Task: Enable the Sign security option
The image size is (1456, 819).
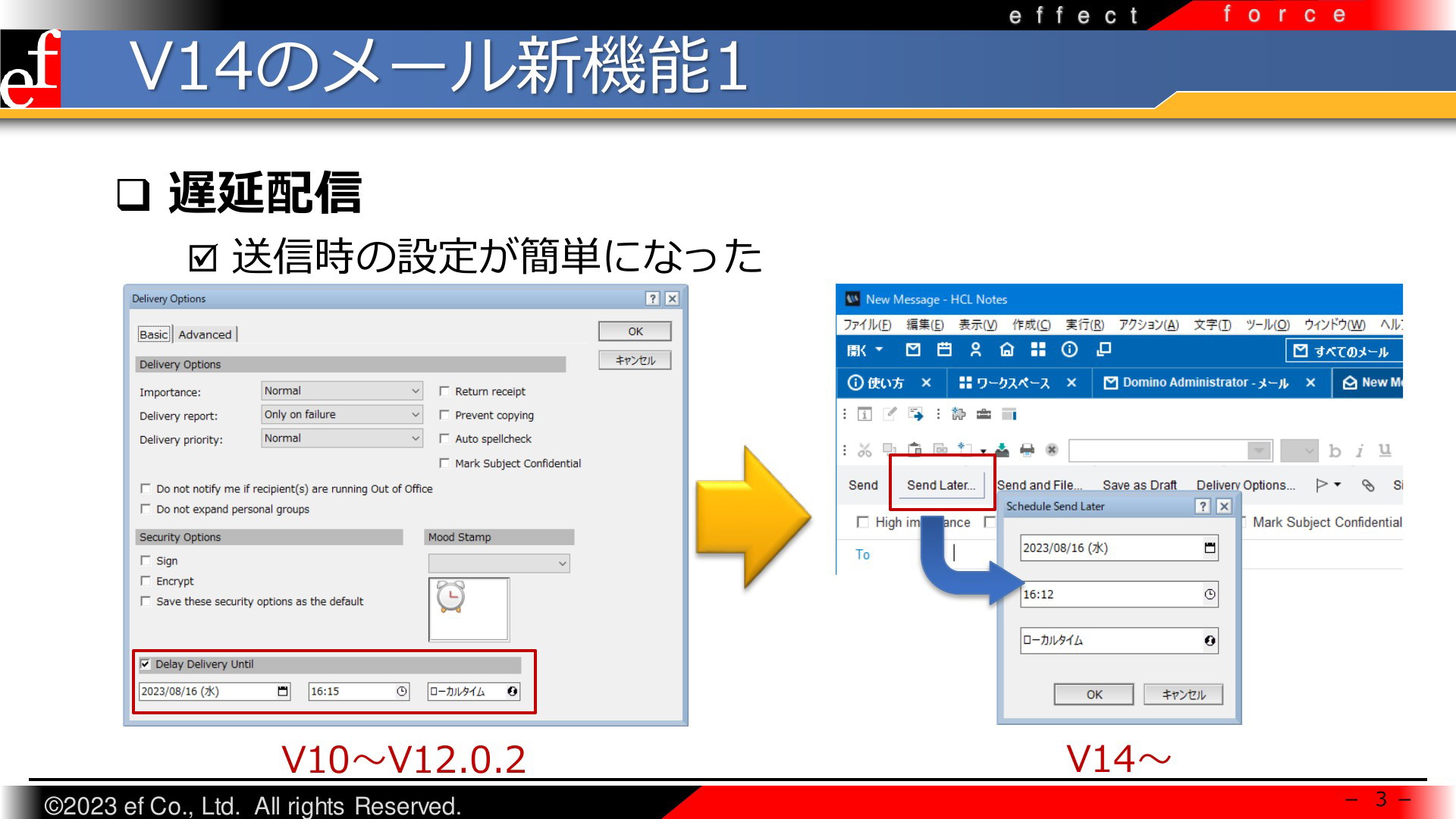Action: (x=146, y=560)
